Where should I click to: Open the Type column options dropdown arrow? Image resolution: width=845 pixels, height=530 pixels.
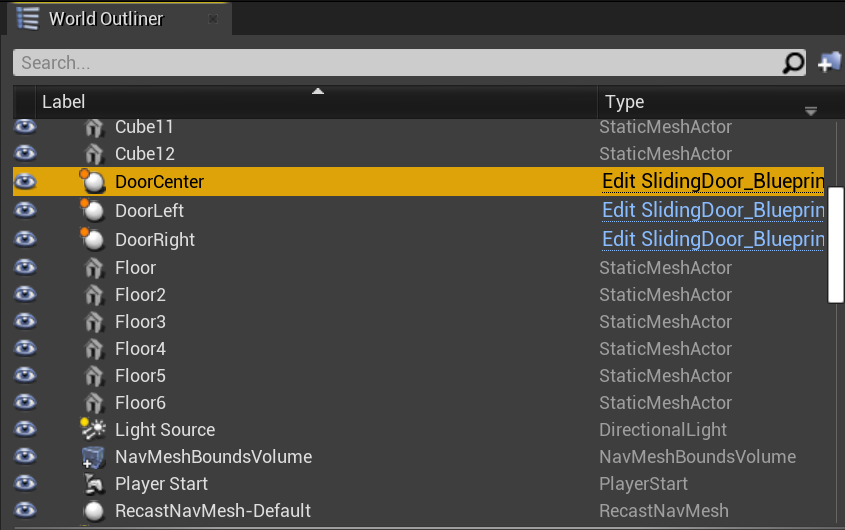tap(811, 111)
